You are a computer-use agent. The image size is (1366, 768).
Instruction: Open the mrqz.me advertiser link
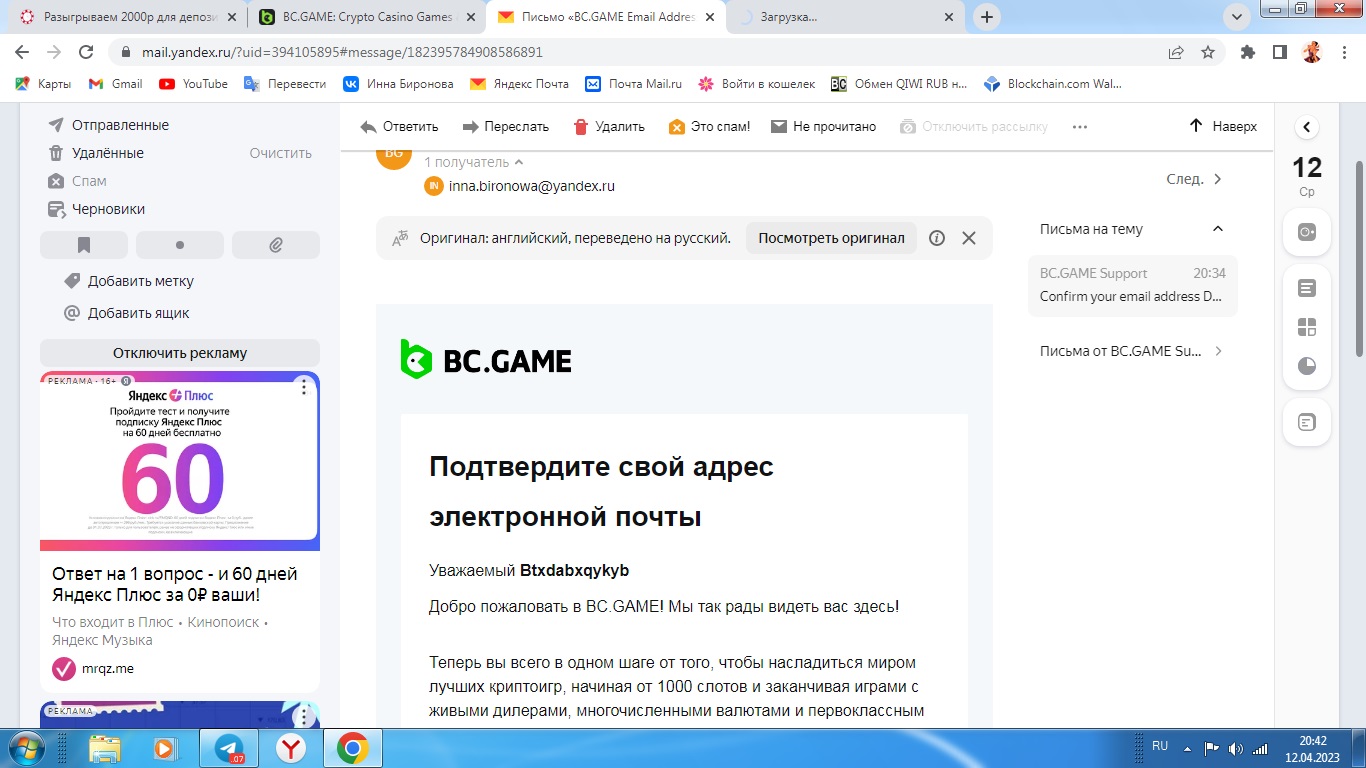108,668
